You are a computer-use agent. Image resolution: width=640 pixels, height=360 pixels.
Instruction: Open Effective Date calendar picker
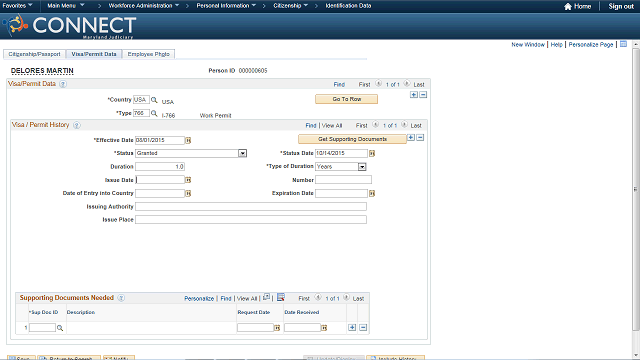pyautogui.click(x=188, y=140)
